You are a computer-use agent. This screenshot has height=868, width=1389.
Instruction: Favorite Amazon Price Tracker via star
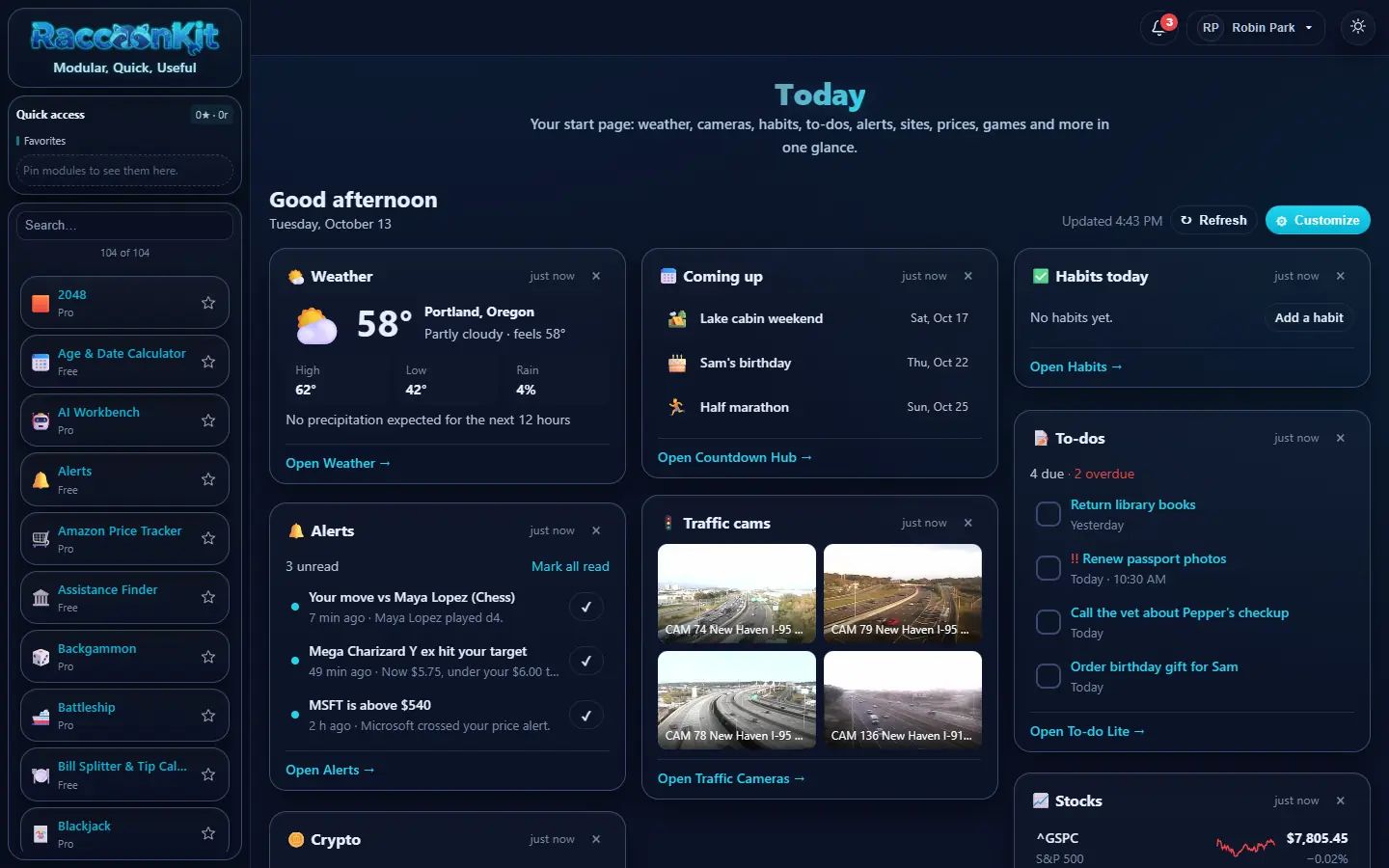pos(208,538)
